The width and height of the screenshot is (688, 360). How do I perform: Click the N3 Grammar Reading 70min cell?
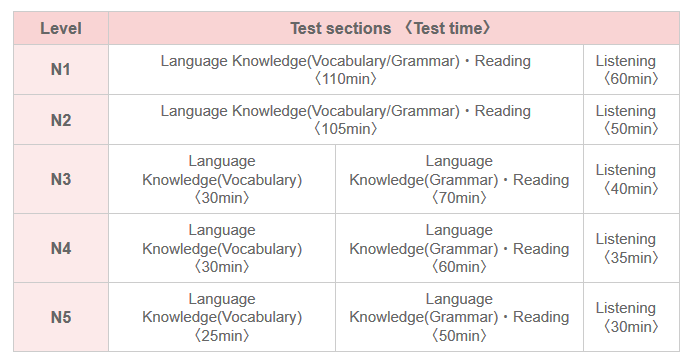click(x=459, y=179)
